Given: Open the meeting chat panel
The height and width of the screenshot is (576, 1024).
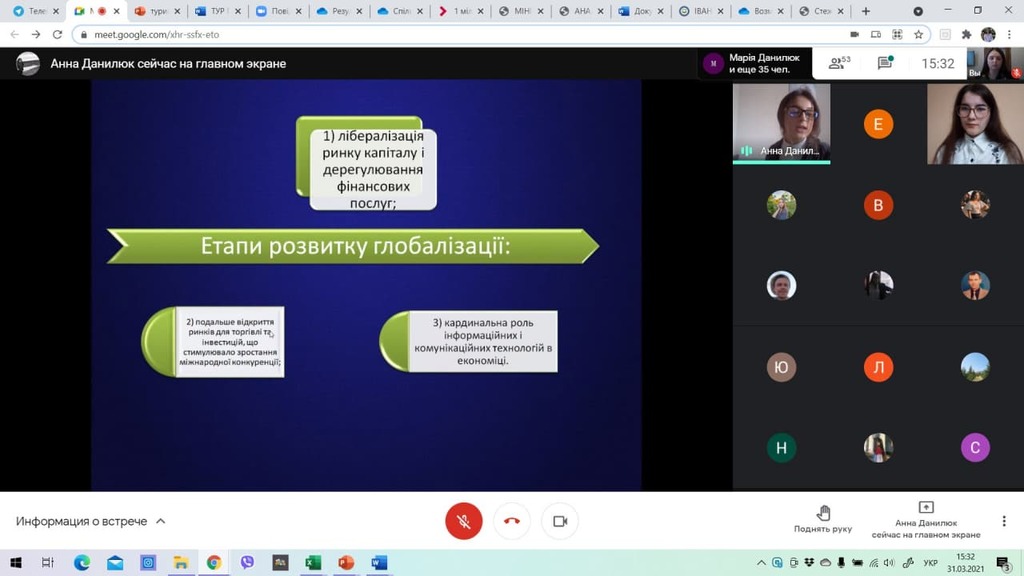Looking at the screenshot, I should (885, 63).
